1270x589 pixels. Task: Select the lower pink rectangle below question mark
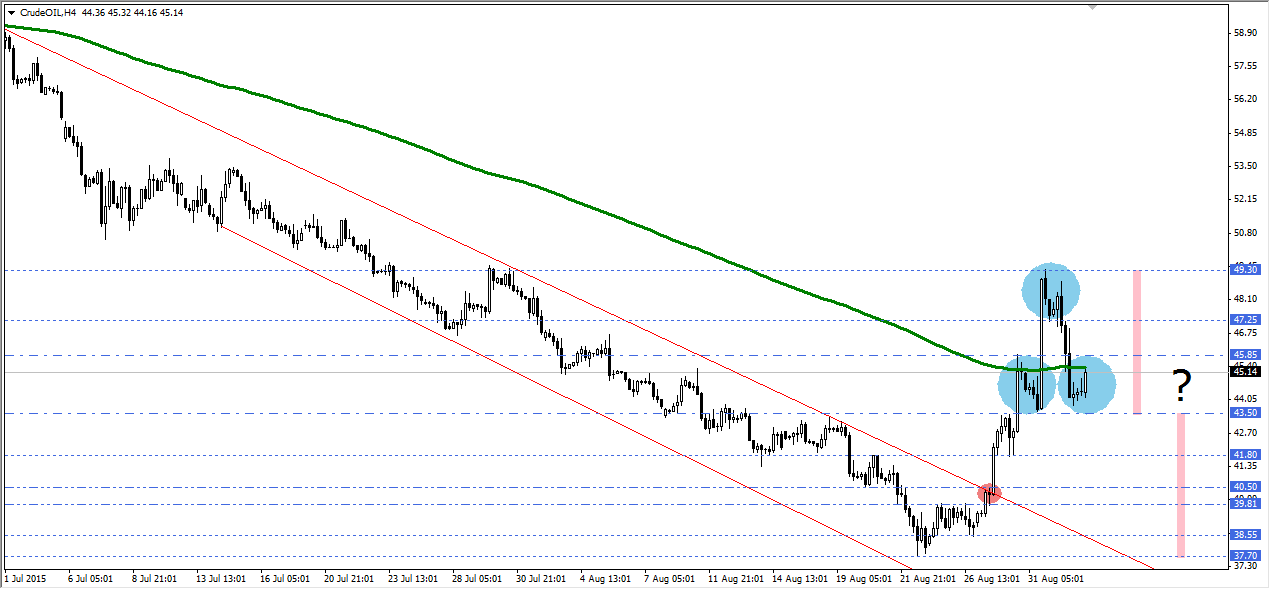(x=1181, y=484)
